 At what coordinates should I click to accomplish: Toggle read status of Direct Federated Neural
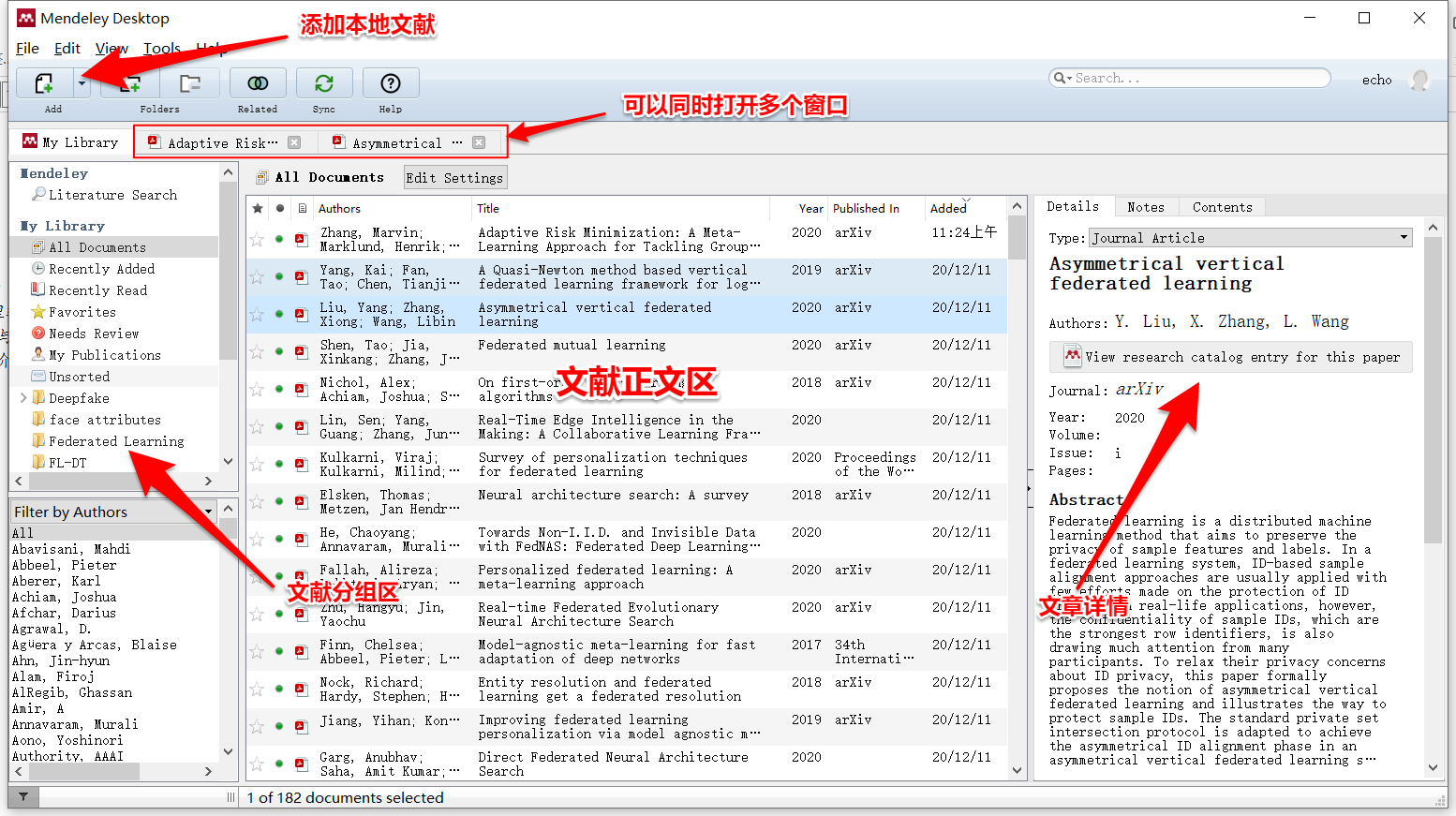279,764
